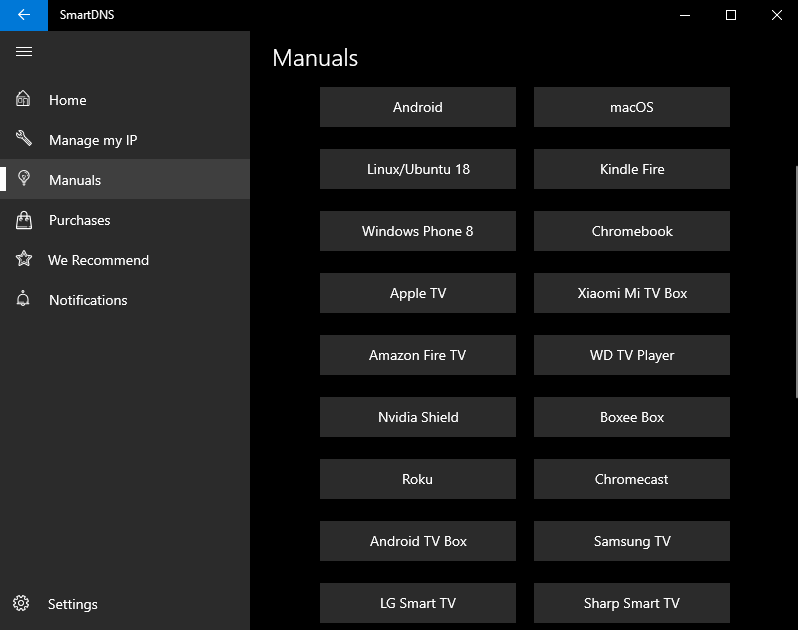The image size is (798, 630).
Task: Click the Purchases shopping bag icon
Action: (x=23, y=220)
